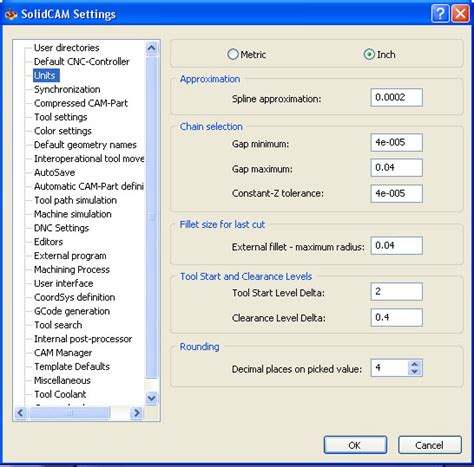Click the horizontal scrollbar thumb in tree
This screenshot has height=467, width=474.
click(x=70, y=413)
